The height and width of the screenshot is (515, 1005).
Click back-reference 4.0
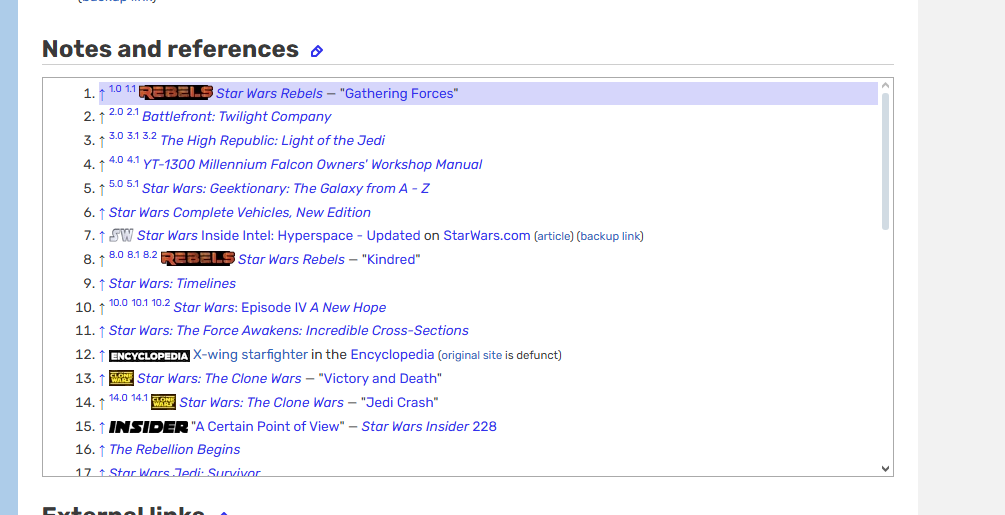pyautogui.click(x=116, y=160)
